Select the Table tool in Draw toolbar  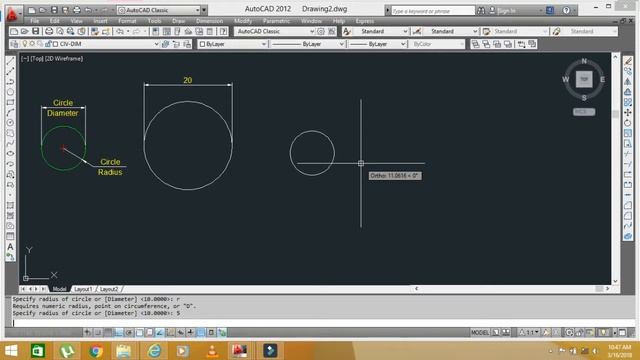pos(10,236)
